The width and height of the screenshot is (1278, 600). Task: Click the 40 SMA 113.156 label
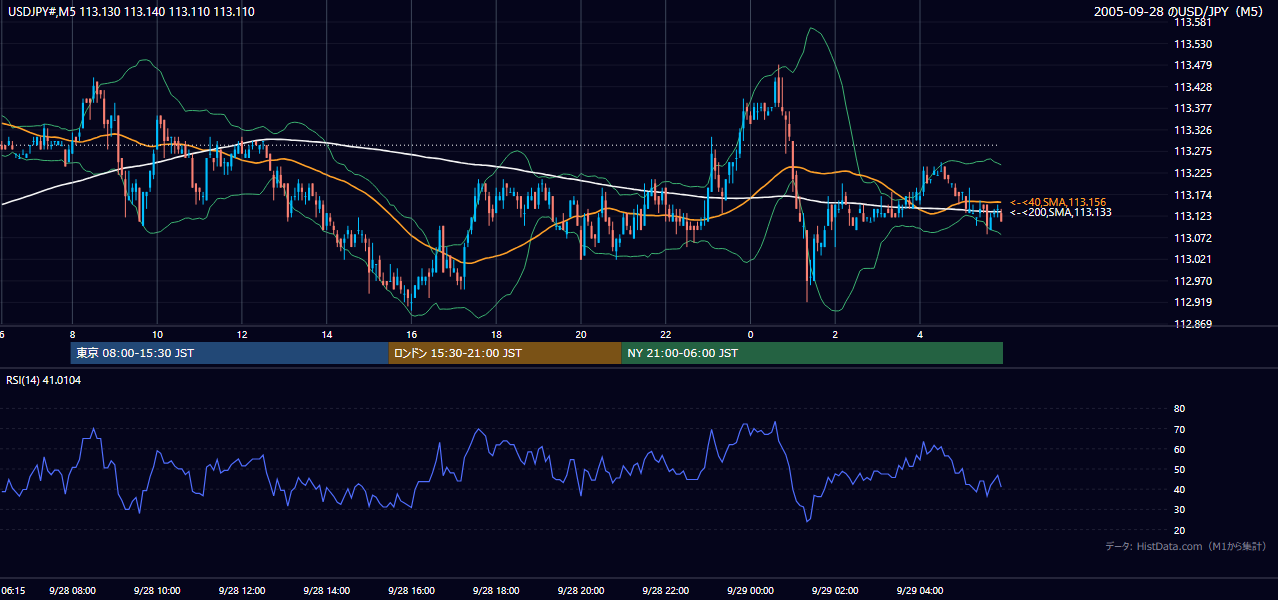[x=1057, y=202]
